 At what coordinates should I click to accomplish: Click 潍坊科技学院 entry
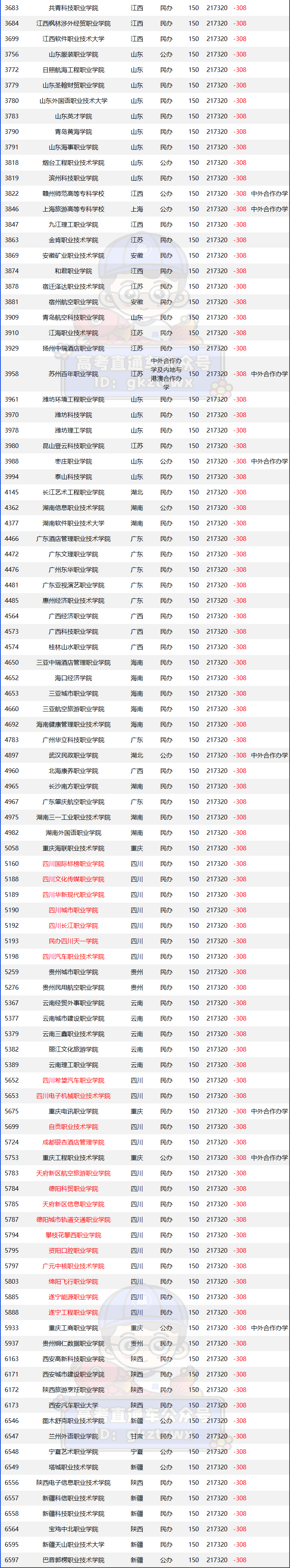(73, 415)
